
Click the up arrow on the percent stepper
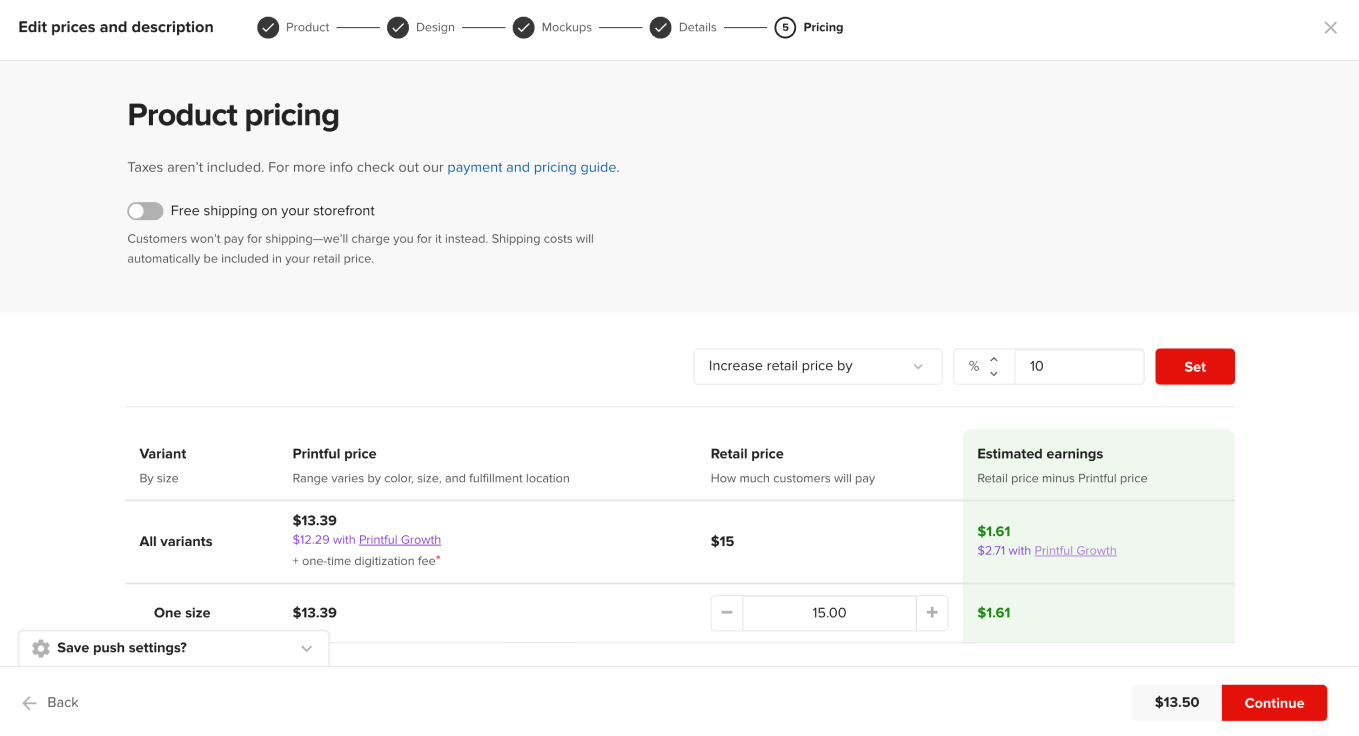pos(995,360)
